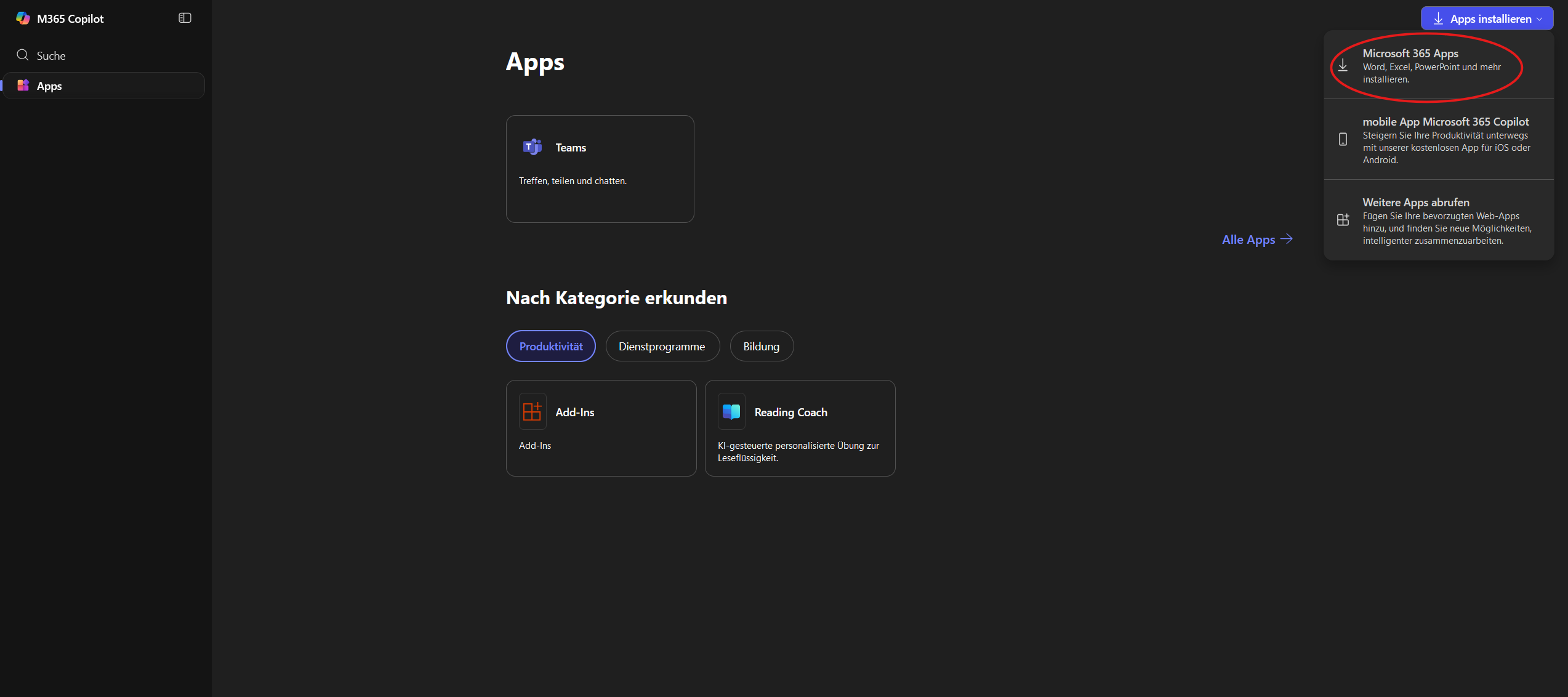This screenshot has width=1568, height=697.
Task: Click the Suche search field
Action: coord(51,55)
